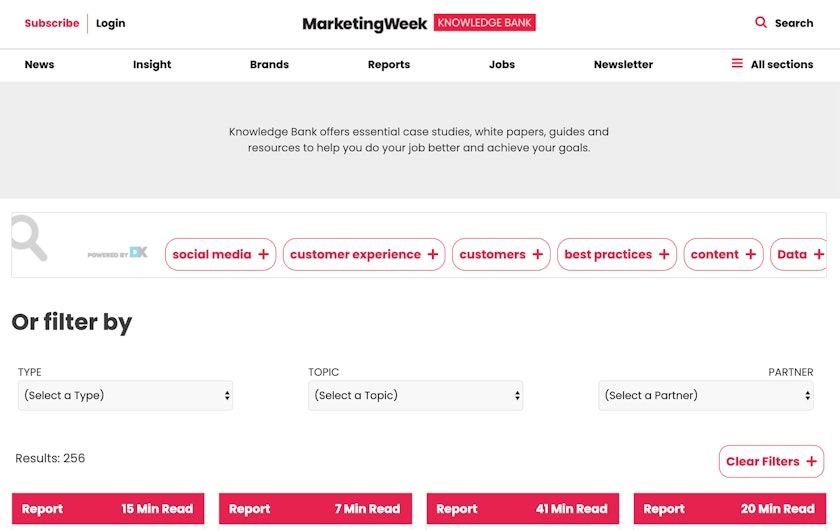Open the Select a Type dropdown
The height and width of the screenshot is (530, 840).
pyautogui.click(x=125, y=395)
